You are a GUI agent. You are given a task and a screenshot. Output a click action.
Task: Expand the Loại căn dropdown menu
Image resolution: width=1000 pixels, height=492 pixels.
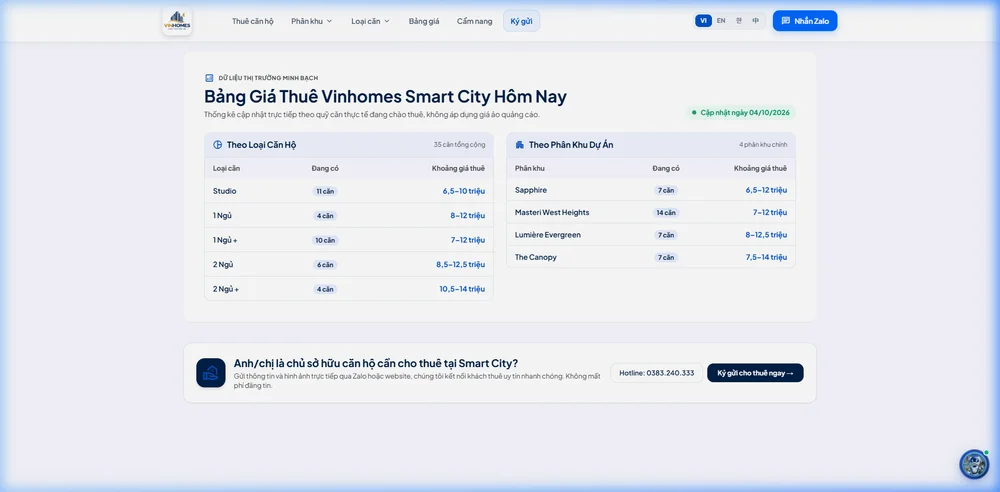[370, 21]
